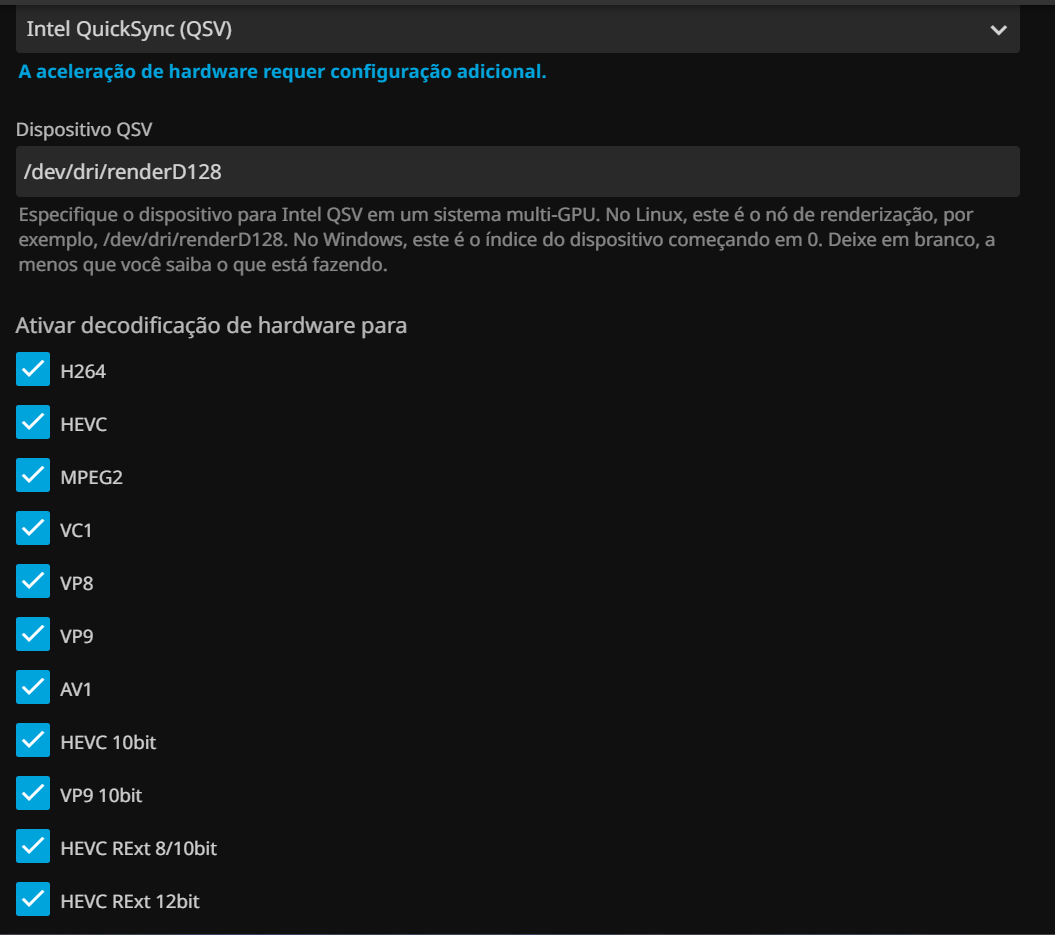Click the "Ativar decodificação de hardware para" heading
This screenshot has height=935, width=1055.
(x=211, y=325)
